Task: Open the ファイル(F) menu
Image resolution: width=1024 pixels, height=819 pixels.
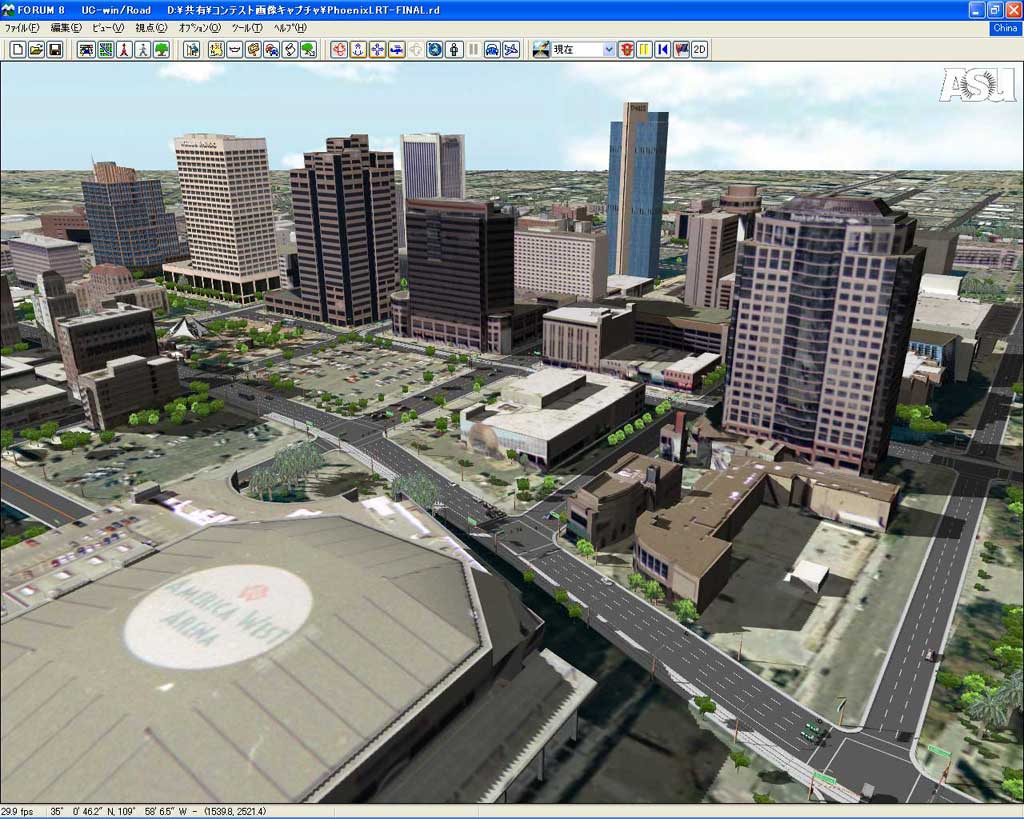Action: (22, 28)
